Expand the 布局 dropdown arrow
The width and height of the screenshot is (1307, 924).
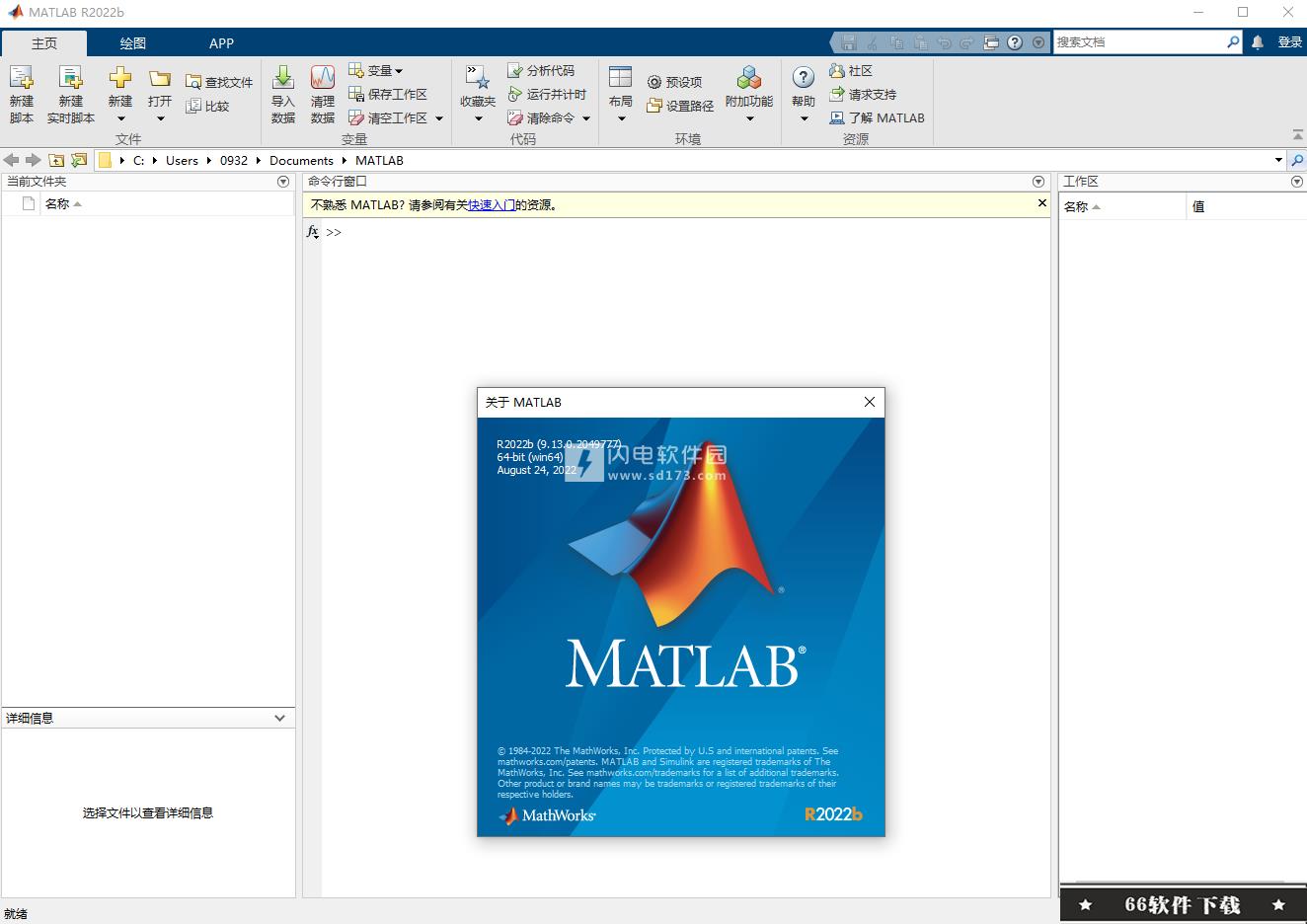(x=621, y=118)
